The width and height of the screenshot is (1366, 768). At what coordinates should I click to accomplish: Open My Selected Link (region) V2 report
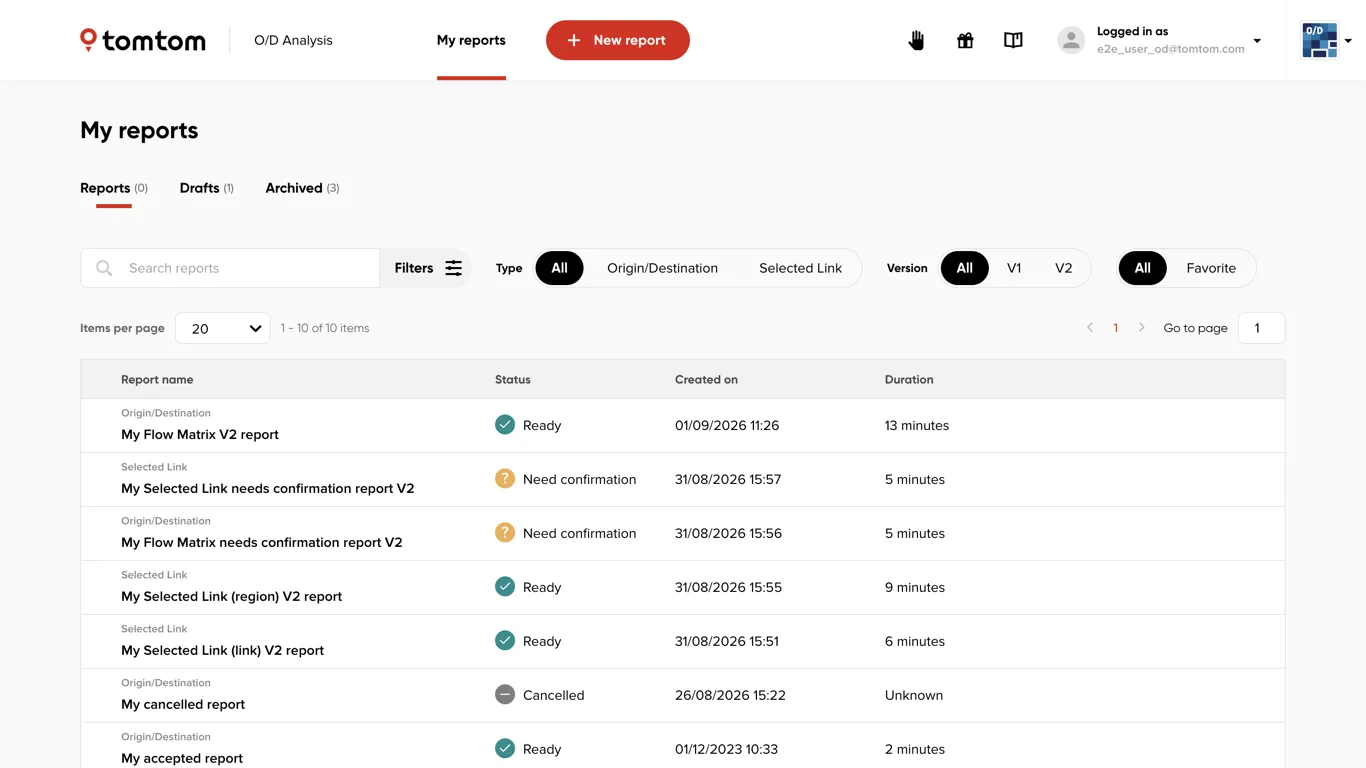[231, 597]
